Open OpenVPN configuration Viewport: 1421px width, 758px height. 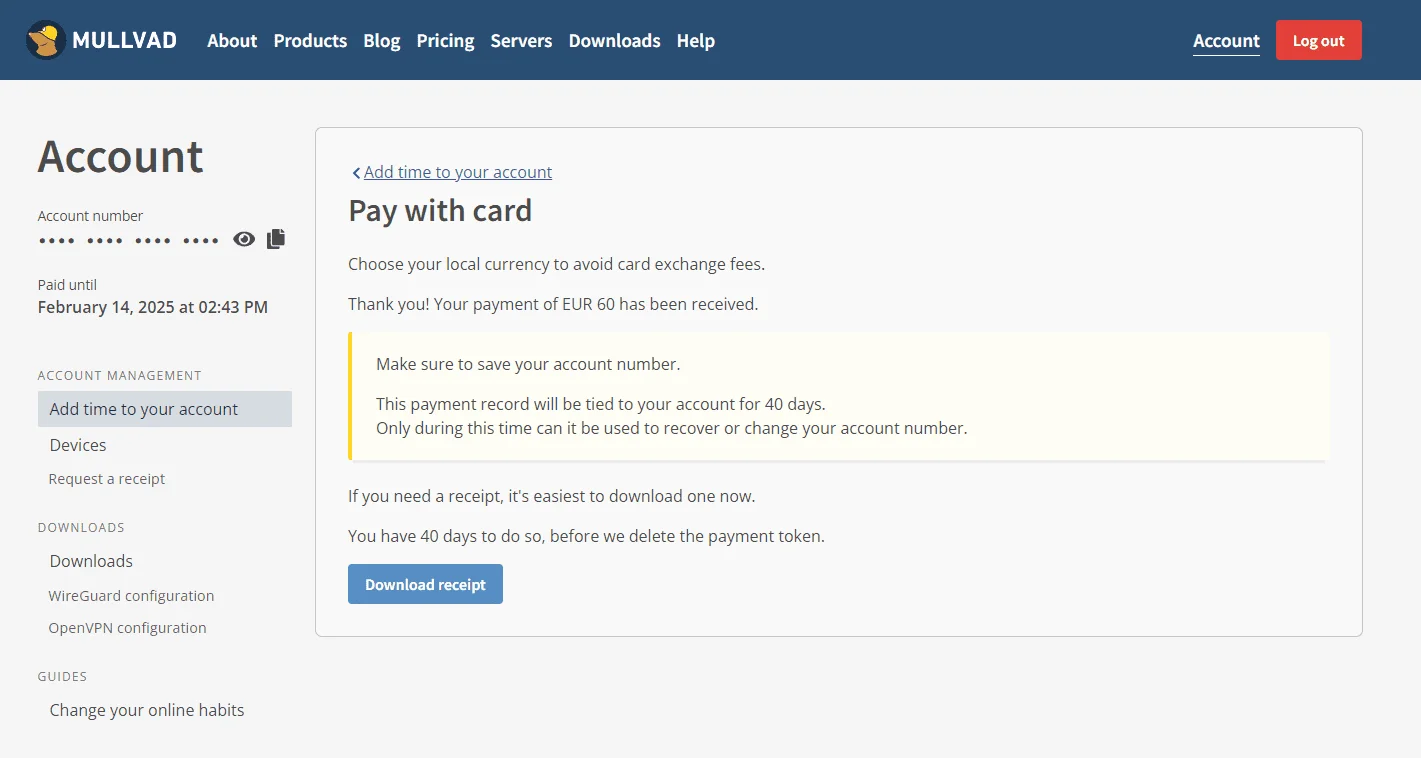[127, 628]
